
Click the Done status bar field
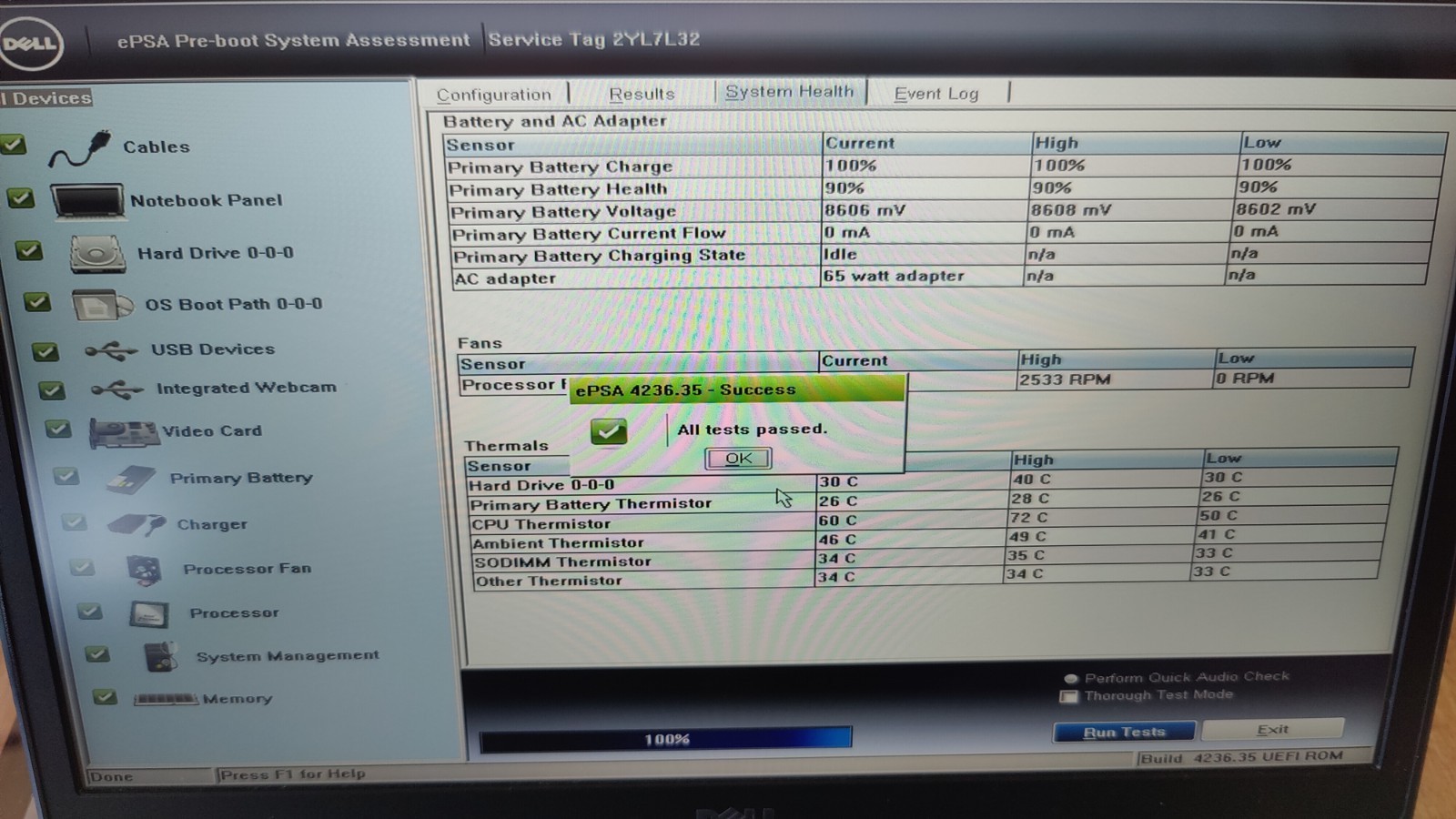[x=149, y=776]
